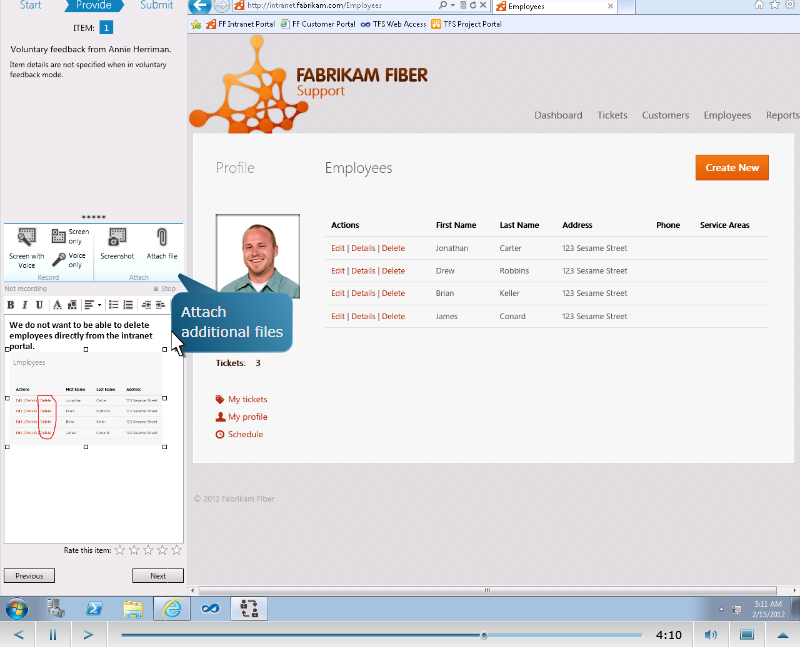This screenshot has height=647, width=800.
Task: Select the embedded Employees screenshot thumbnail
Action: (86, 398)
